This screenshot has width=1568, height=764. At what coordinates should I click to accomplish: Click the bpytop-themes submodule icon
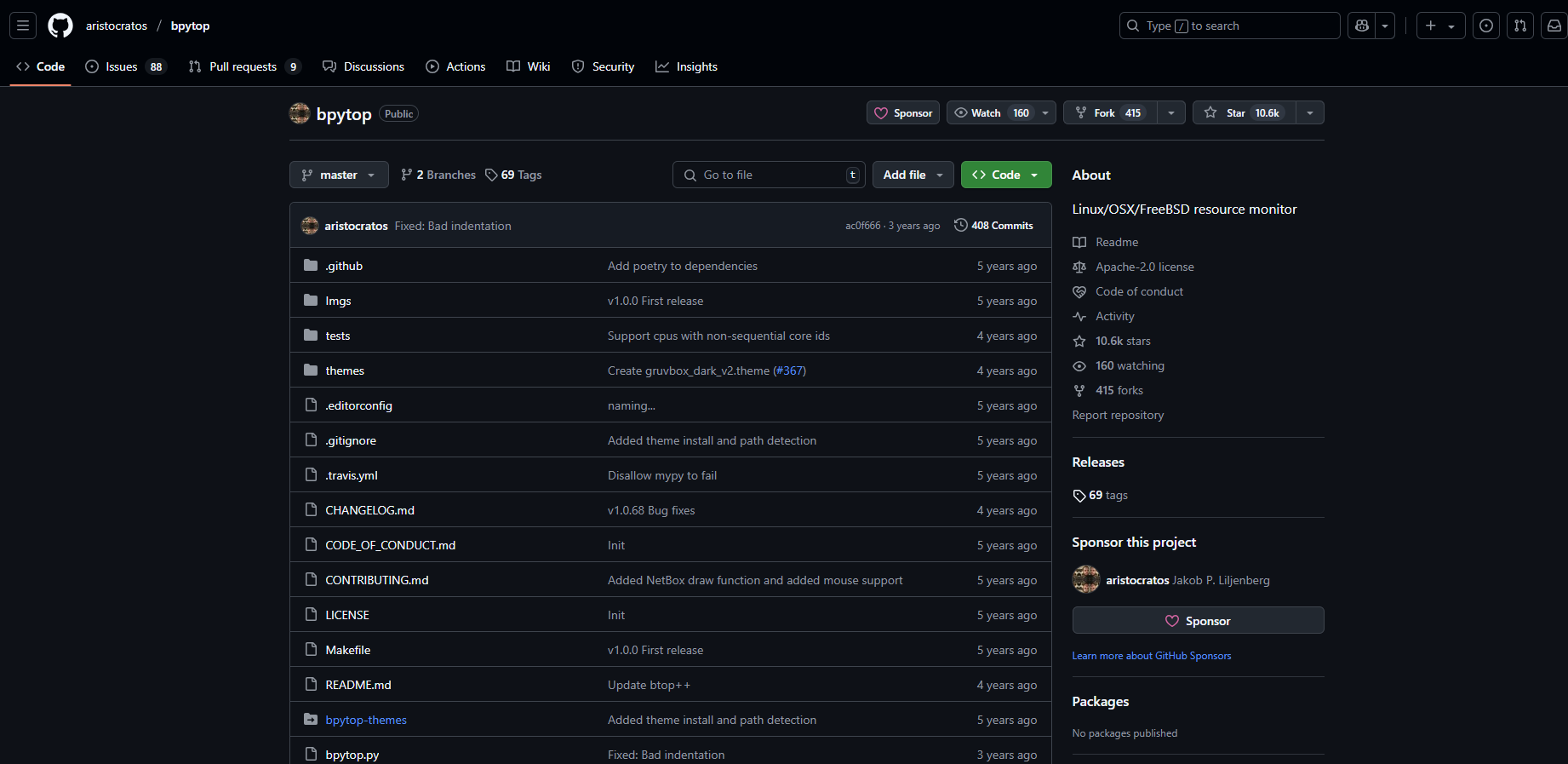click(x=311, y=719)
